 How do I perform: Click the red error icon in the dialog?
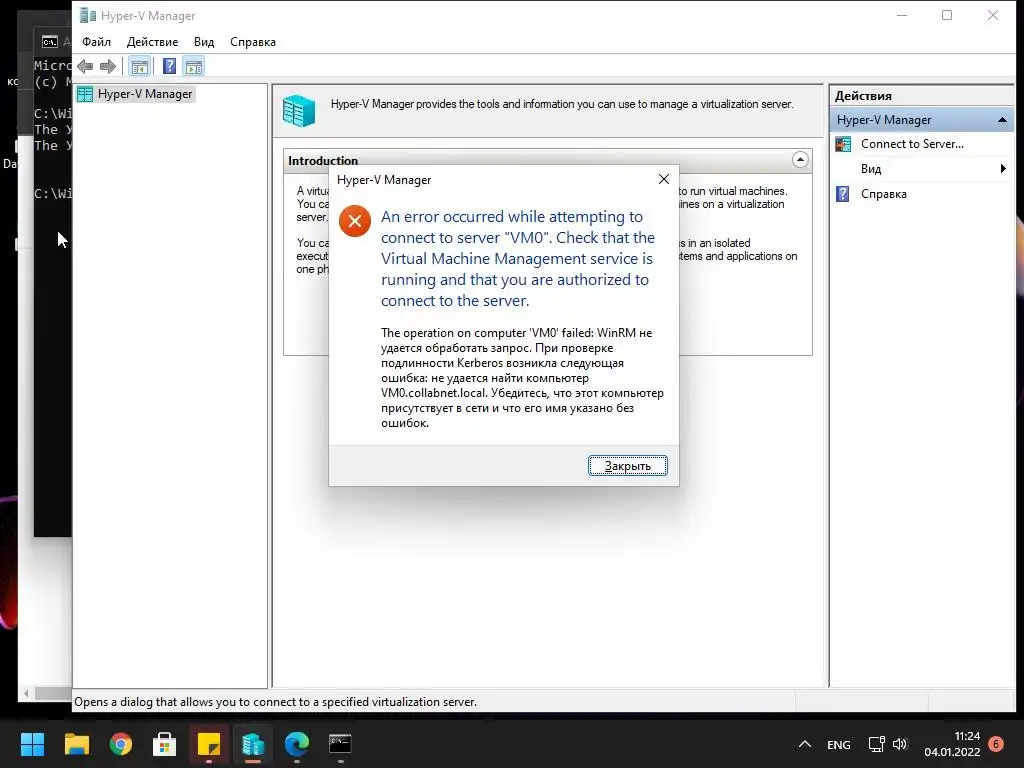(355, 221)
